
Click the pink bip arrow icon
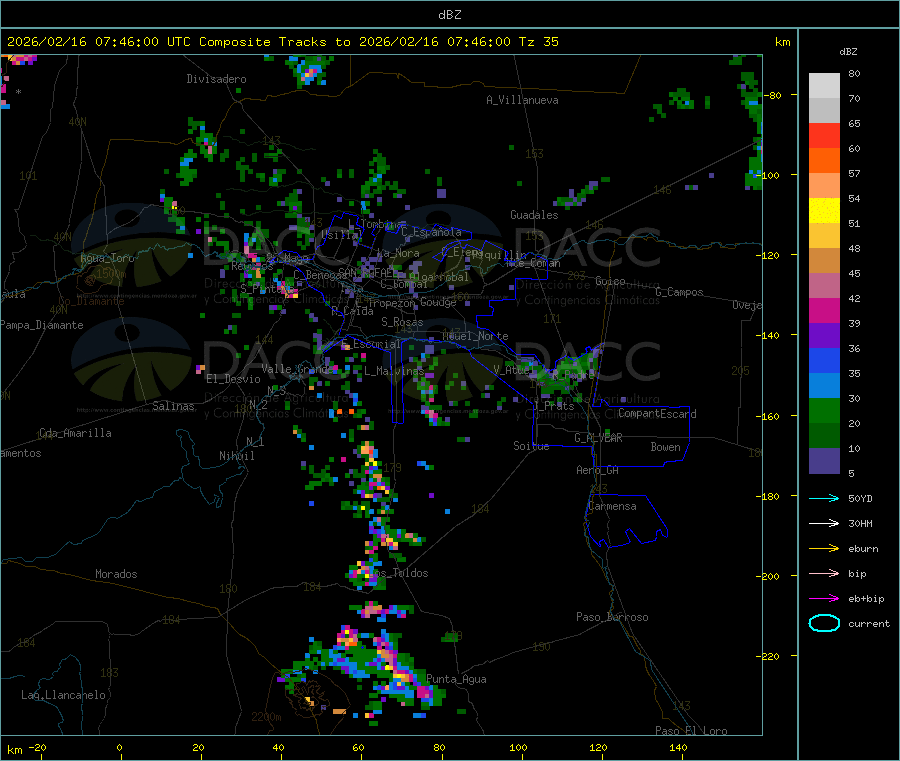824,573
